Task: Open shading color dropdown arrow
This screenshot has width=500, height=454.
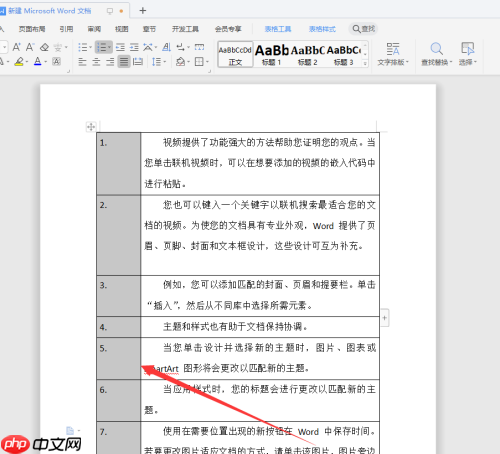Action: click(188, 62)
